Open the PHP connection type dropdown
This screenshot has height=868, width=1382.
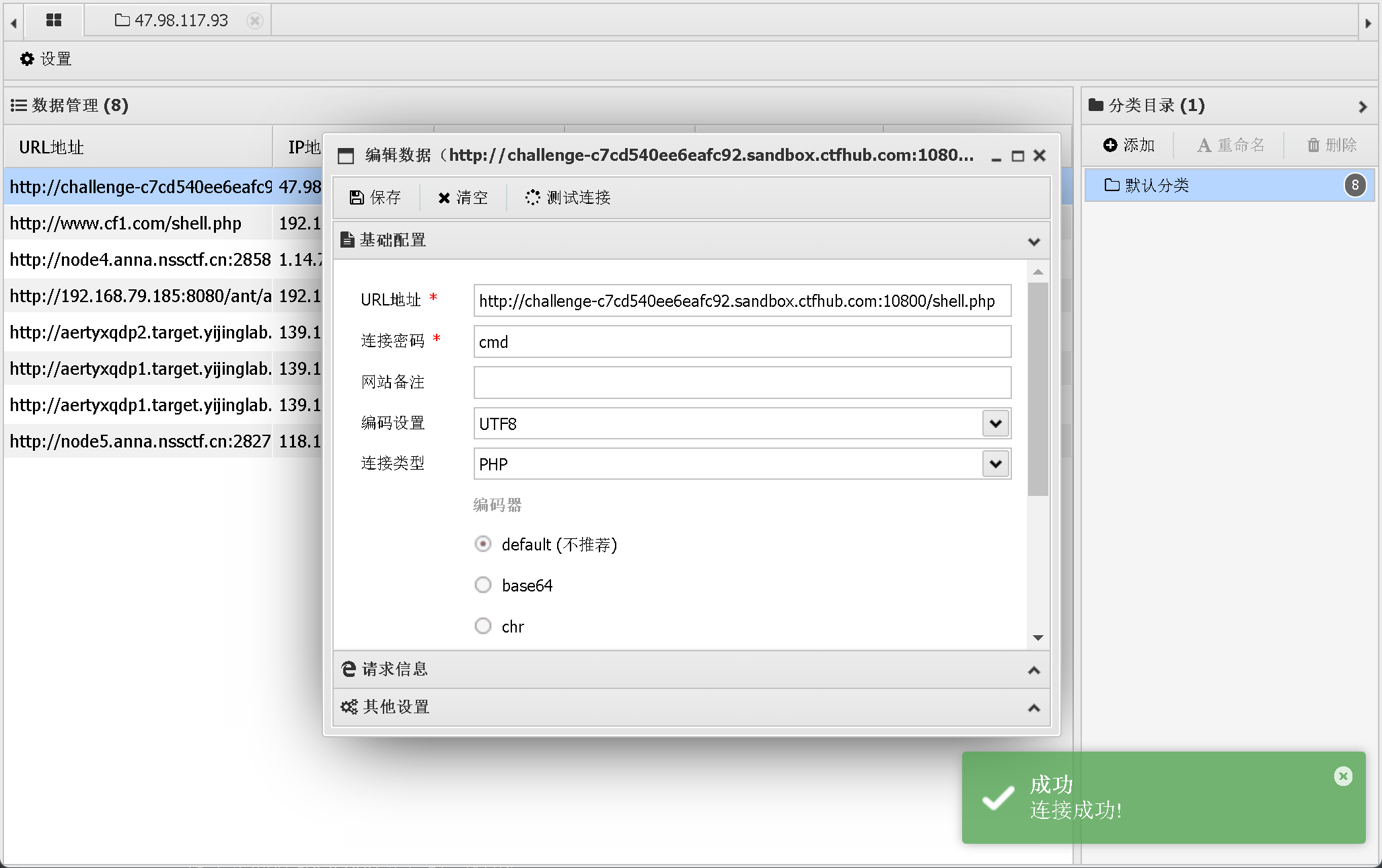(996, 464)
